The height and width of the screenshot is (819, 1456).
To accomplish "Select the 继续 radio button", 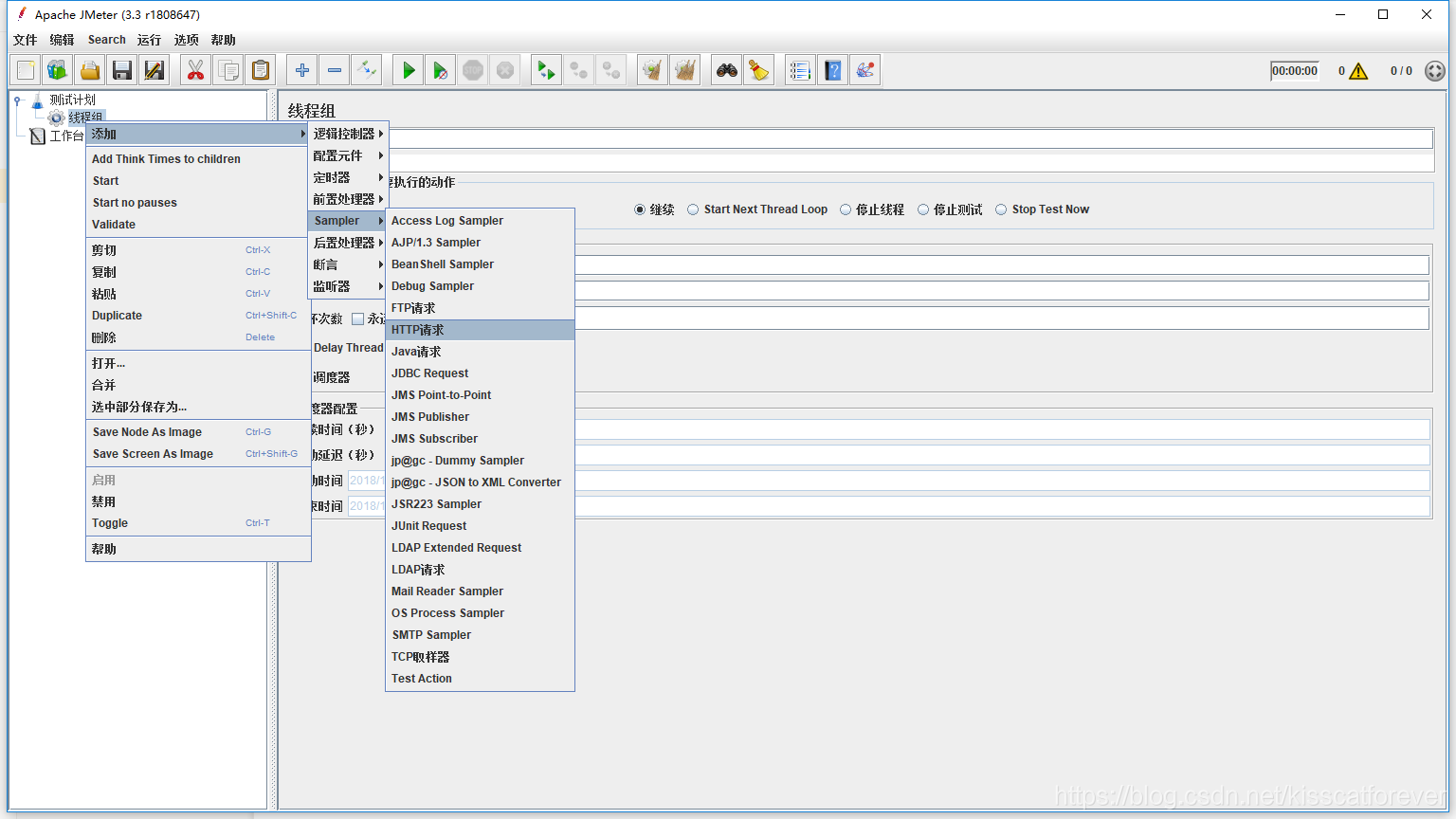I will (x=640, y=209).
